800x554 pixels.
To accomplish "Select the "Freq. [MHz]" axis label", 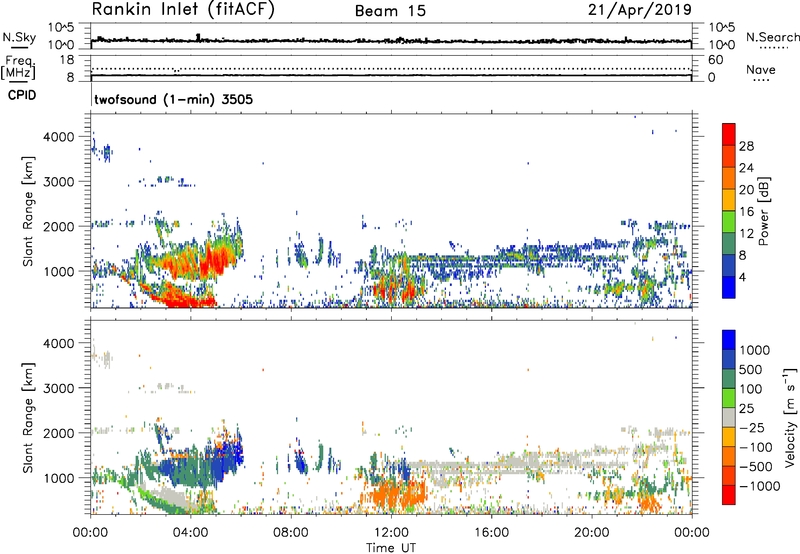I will pyautogui.click(x=18, y=68).
